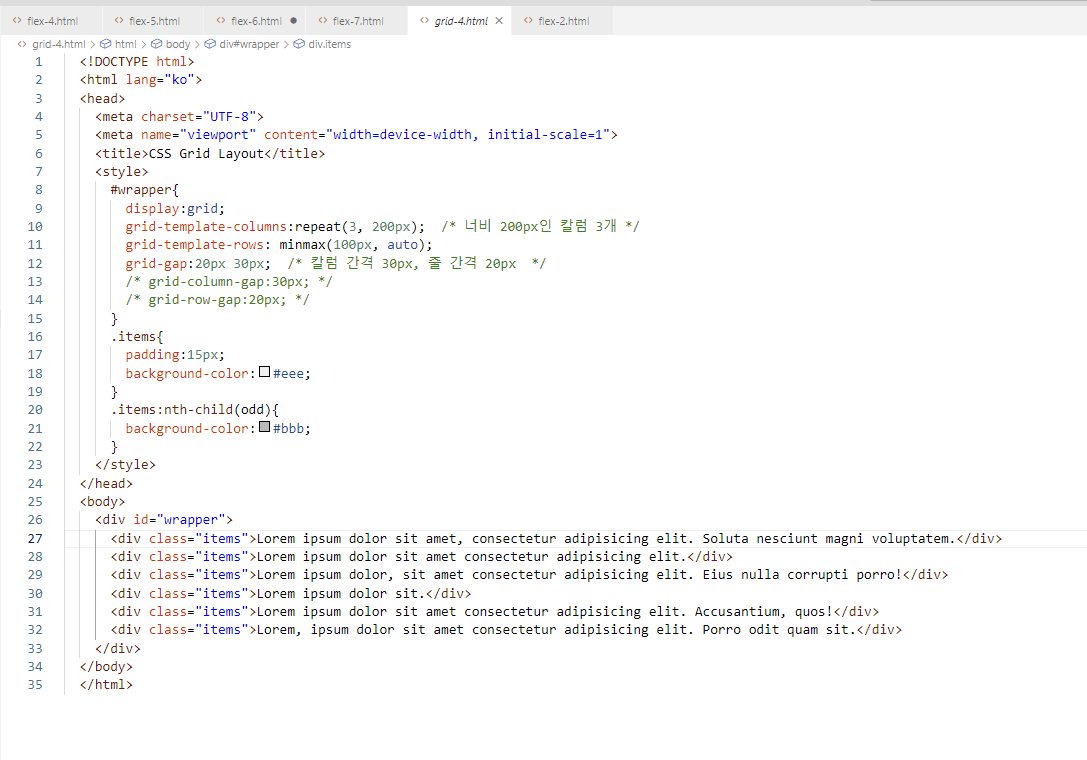Click the file icon on flex-4.html tab
Screen dimensions: 1087x760
(17, 21)
